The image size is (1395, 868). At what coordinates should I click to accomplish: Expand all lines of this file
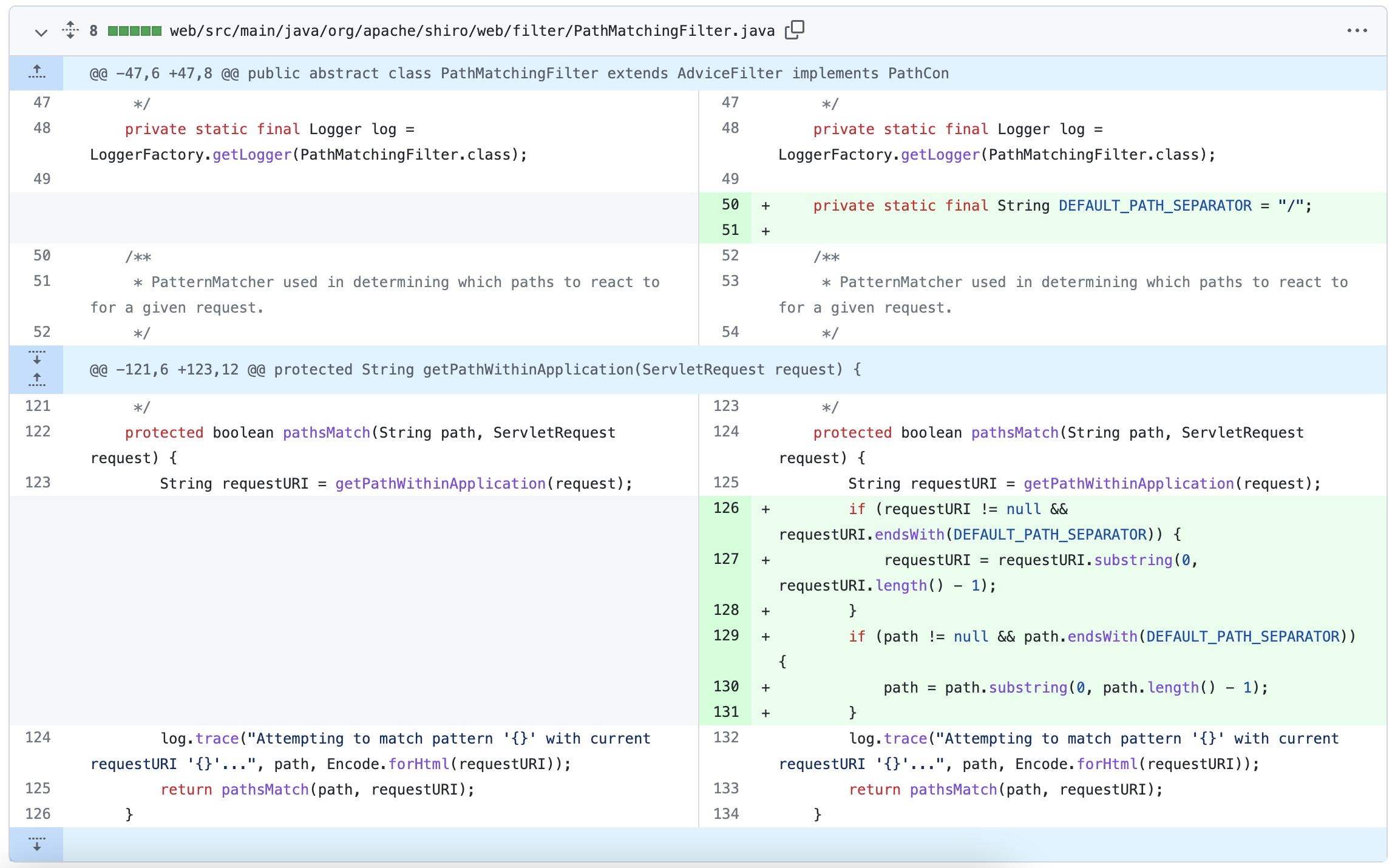click(70, 30)
